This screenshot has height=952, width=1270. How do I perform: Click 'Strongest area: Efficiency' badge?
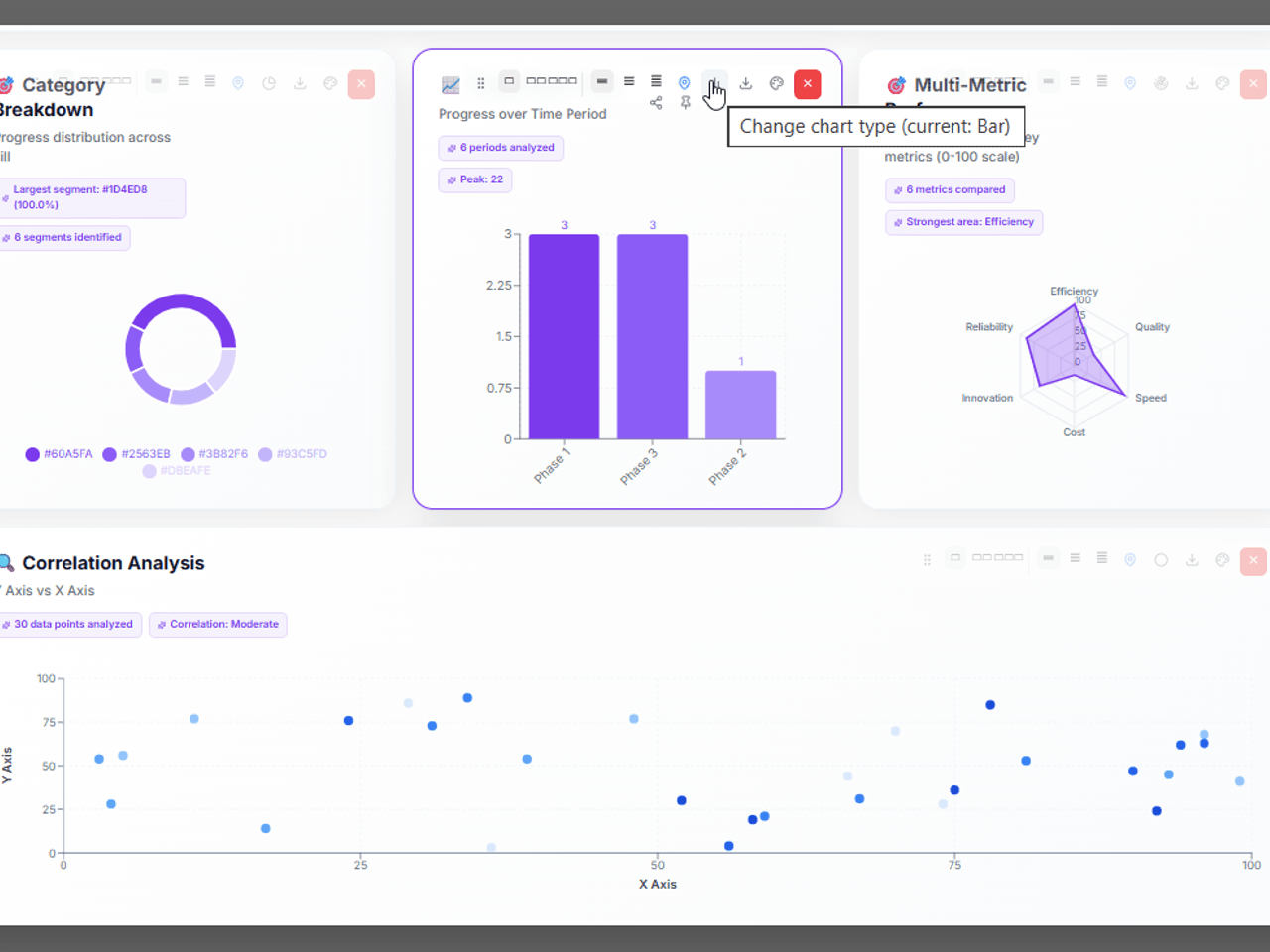pos(963,222)
